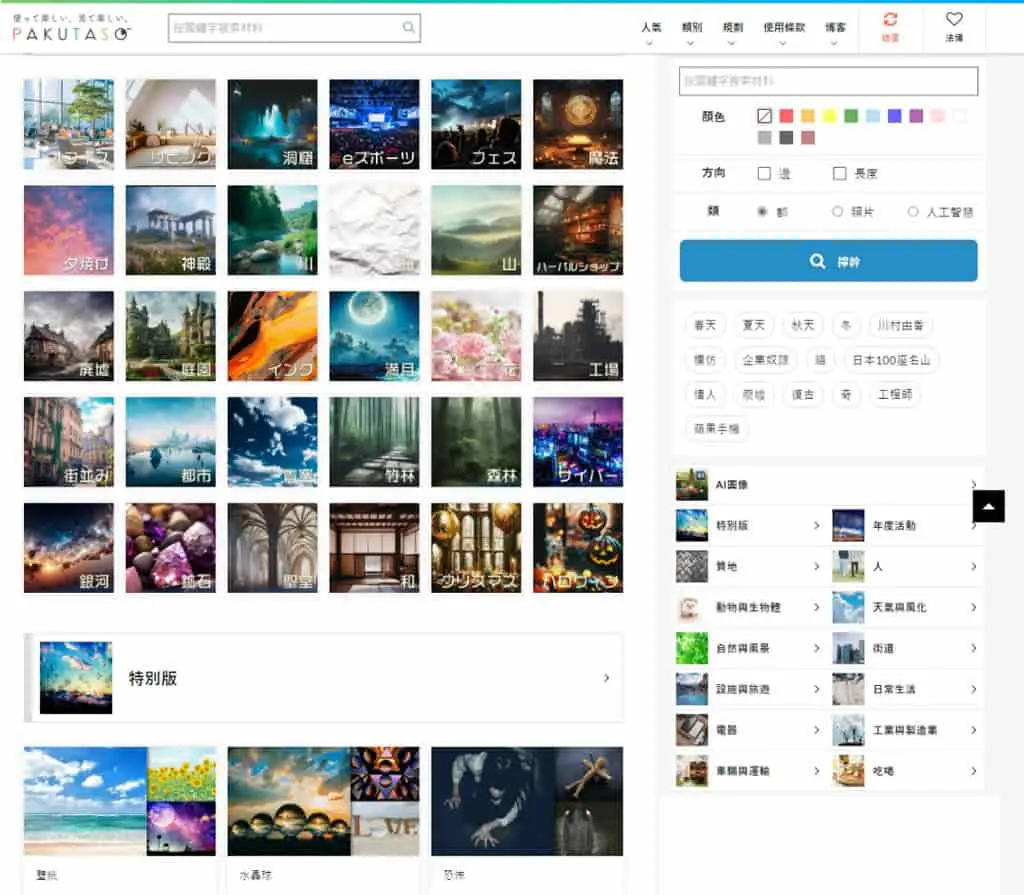Open the 車輛與運輸 category icon
Image resolution: width=1024 pixels, height=895 pixels.
(692, 771)
